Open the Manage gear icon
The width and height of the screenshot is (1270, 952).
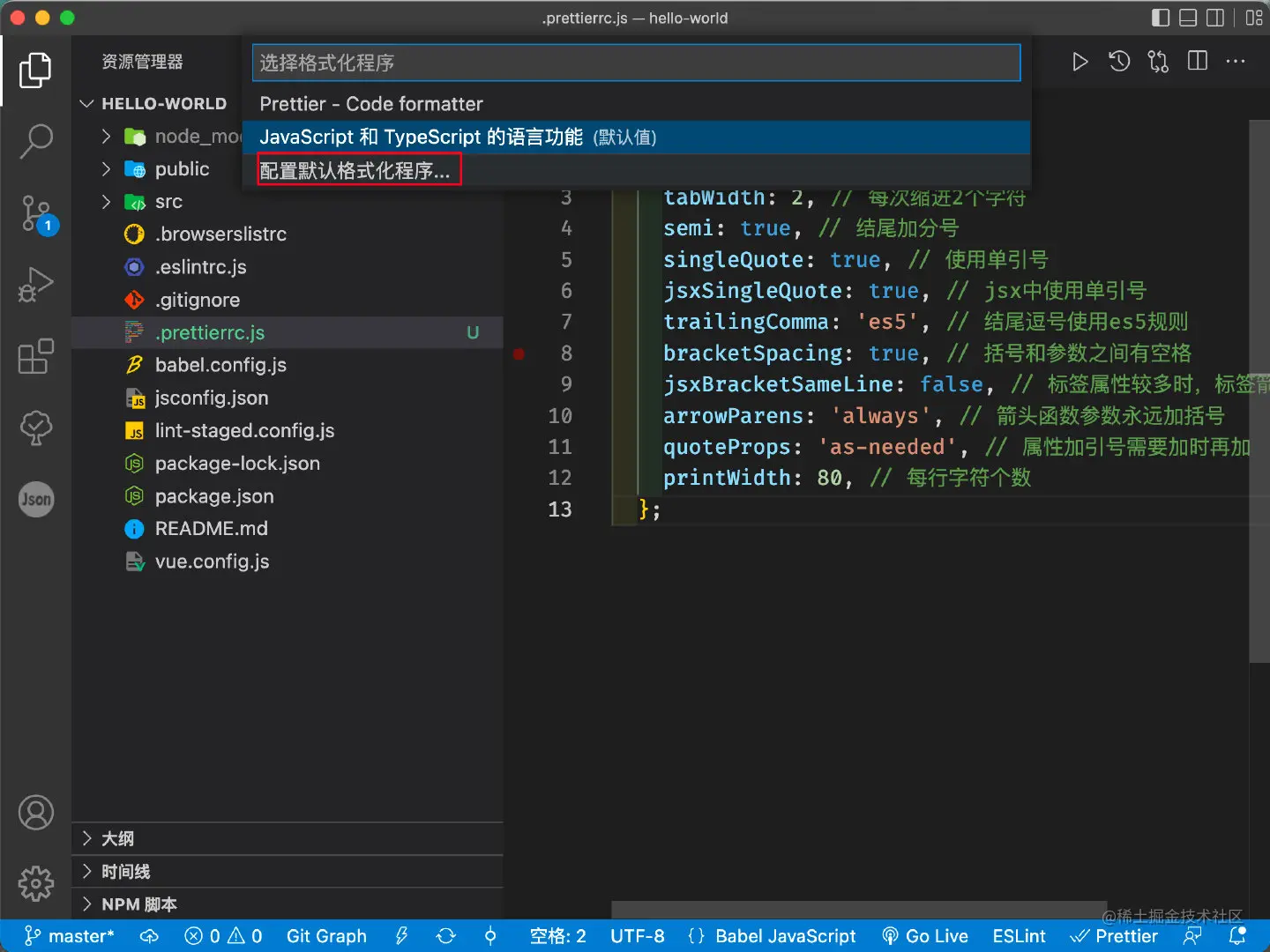click(36, 883)
